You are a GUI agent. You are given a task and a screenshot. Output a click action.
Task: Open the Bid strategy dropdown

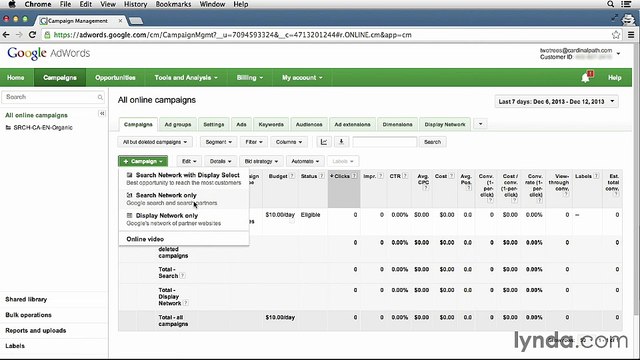coord(261,161)
